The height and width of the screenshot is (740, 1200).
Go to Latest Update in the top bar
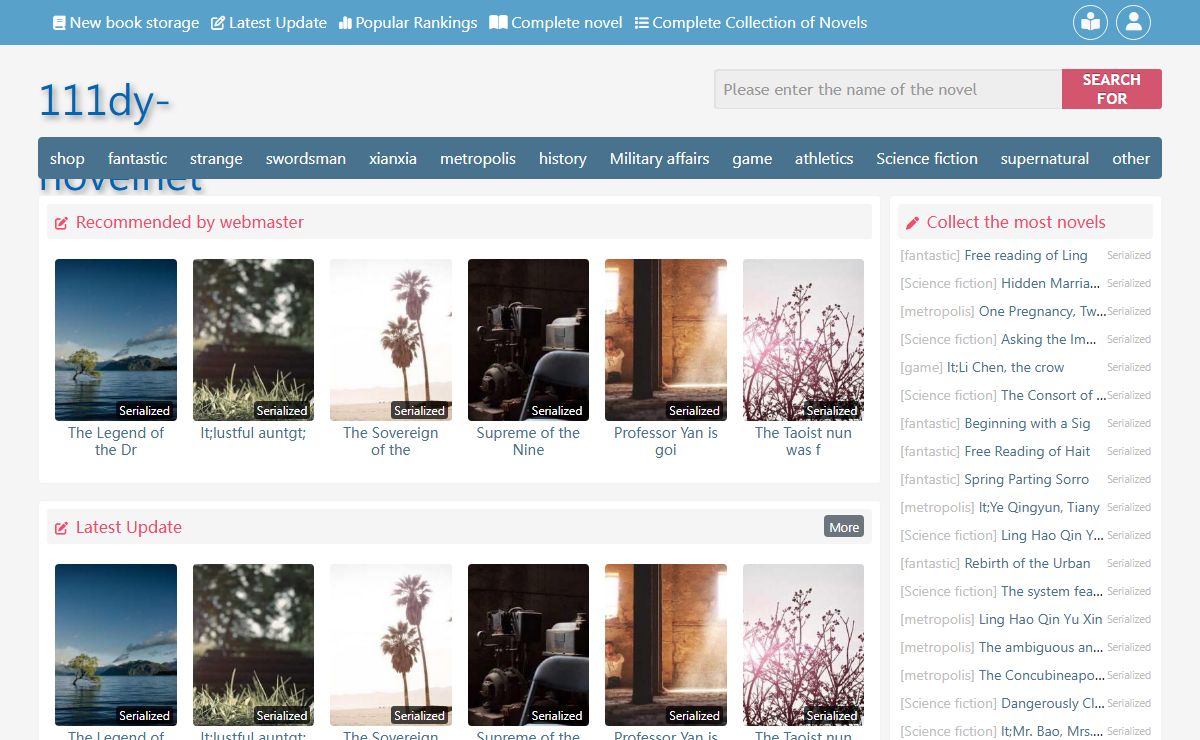tap(269, 22)
